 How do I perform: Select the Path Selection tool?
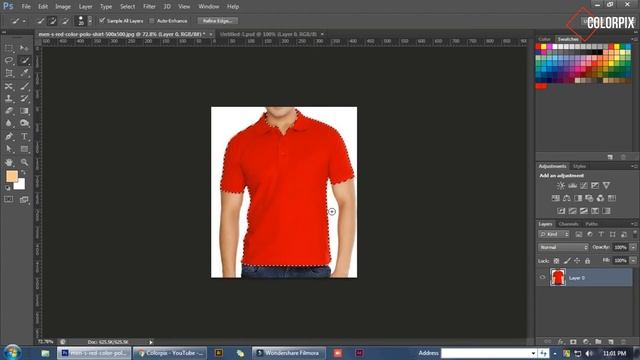tap(9, 149)
